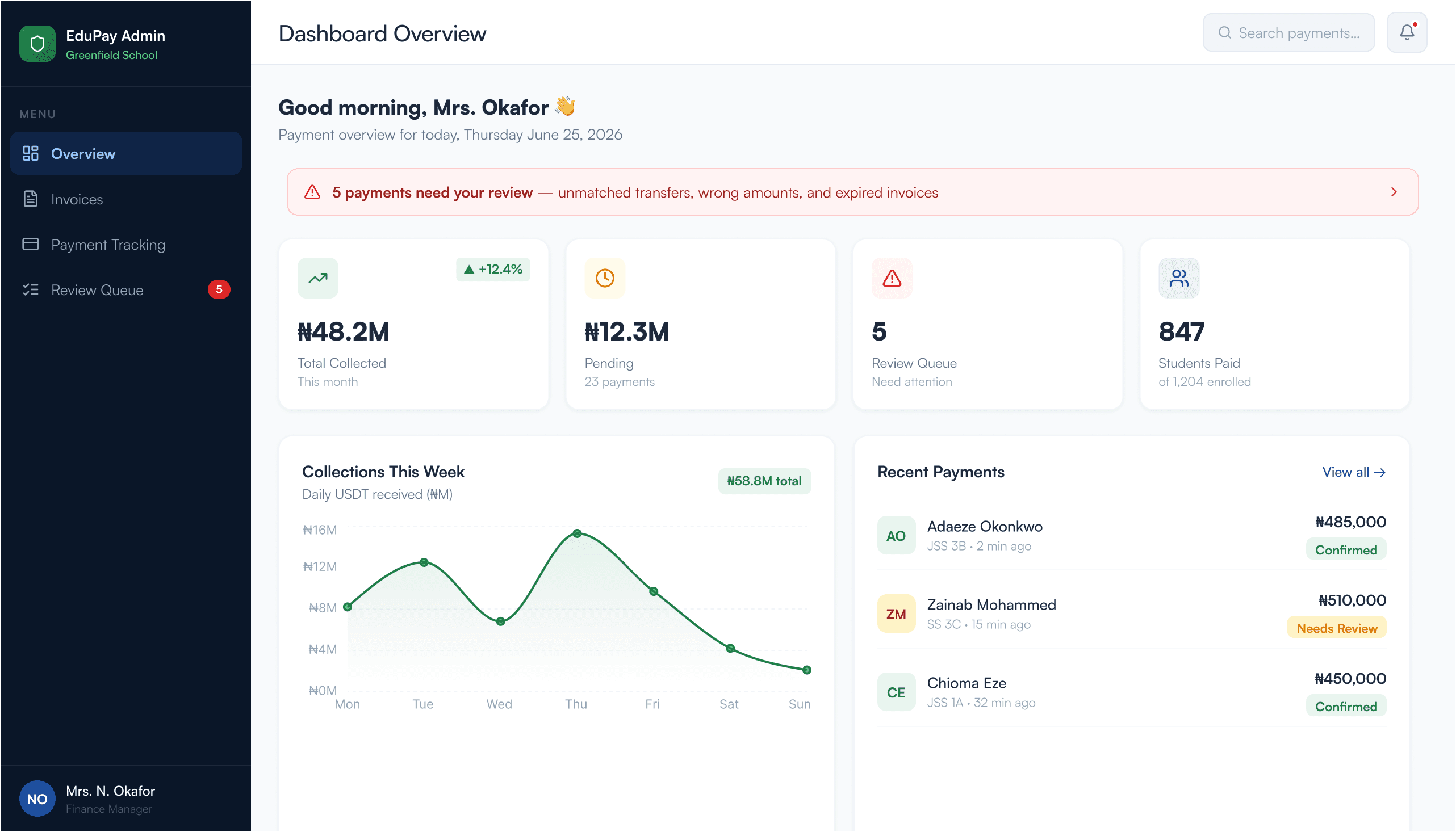The image size is (1456, 832).
Task: Click the Needs Review status badge
Action: pos(1338,628)
